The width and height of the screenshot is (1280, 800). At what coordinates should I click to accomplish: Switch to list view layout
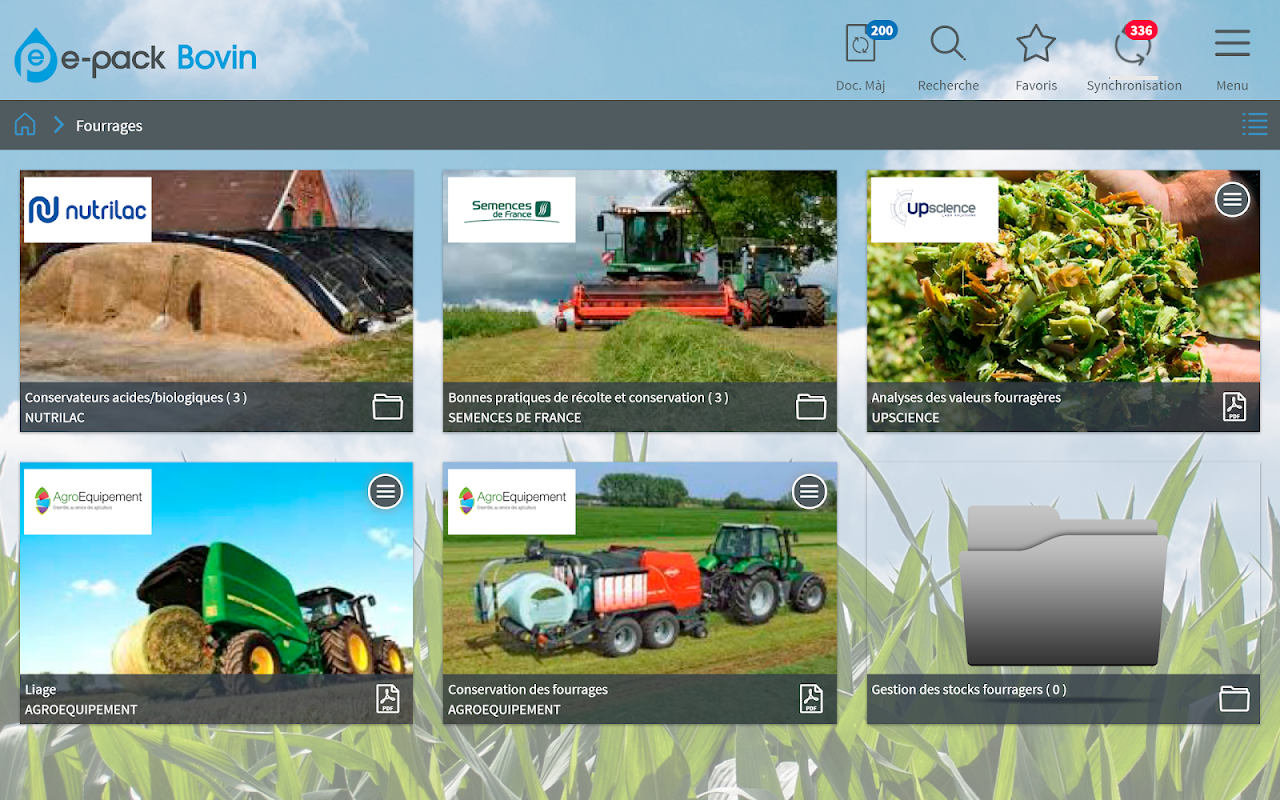tap(1254, 124)
